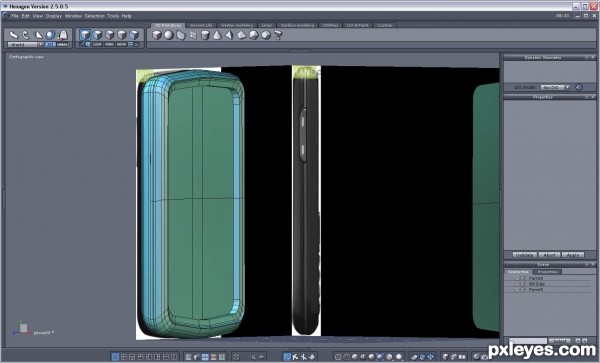This screenshot has height=363, width=600.
Task: Open the Edit menu
Action: (x=26, y=16)
